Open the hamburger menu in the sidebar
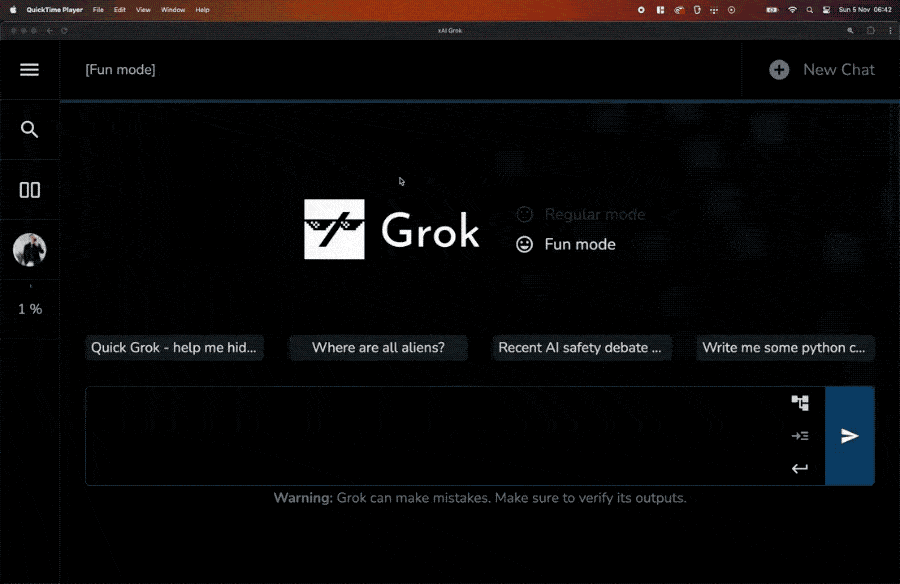 click(x=29, y=69)
